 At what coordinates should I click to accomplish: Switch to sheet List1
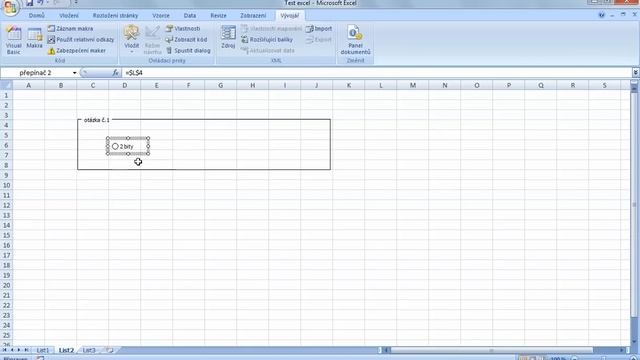point(42,350)
